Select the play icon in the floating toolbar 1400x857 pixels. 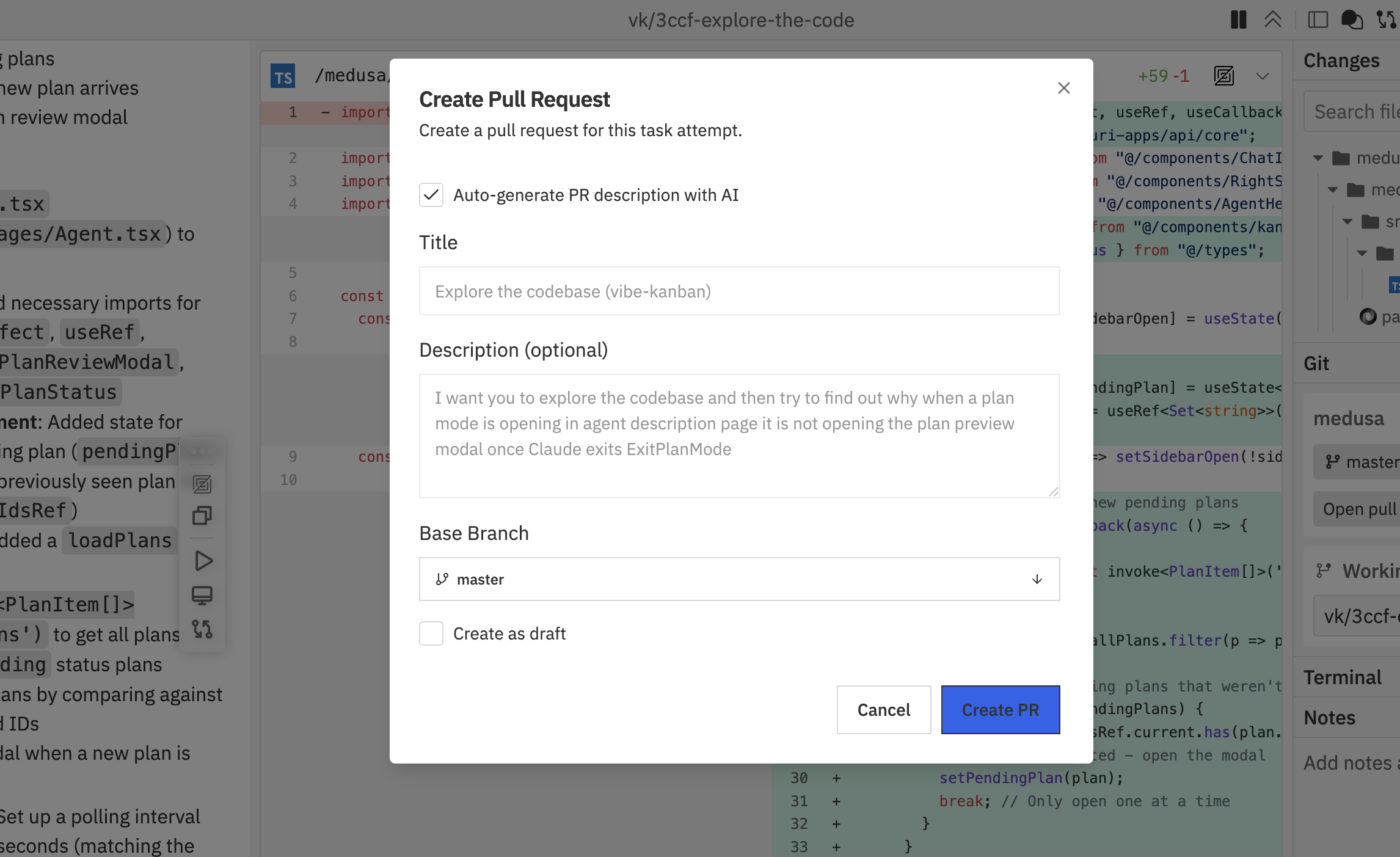coord(202,561)
